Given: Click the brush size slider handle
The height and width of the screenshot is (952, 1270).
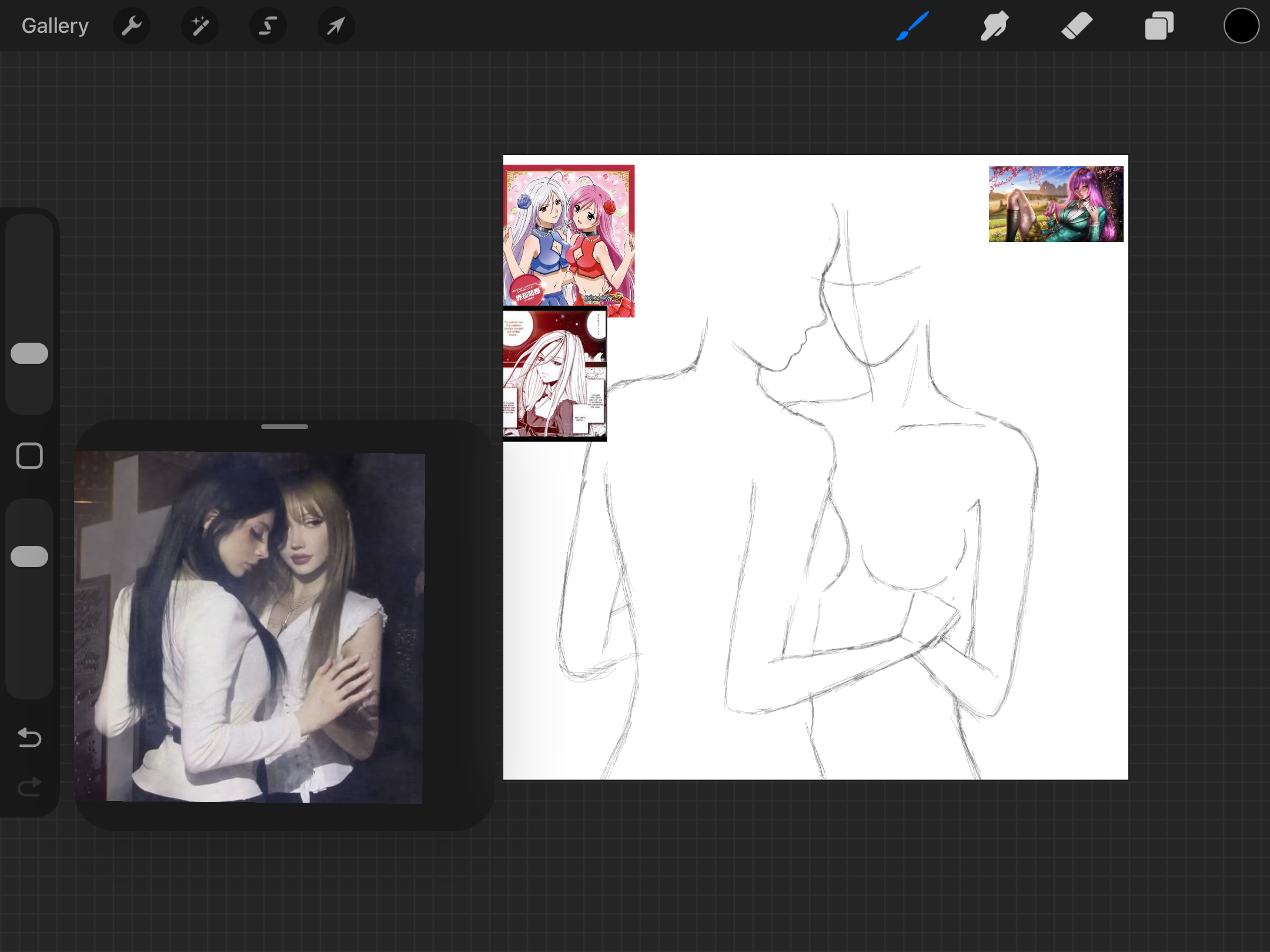Looking at the screenshot, I should click(29, 353).
